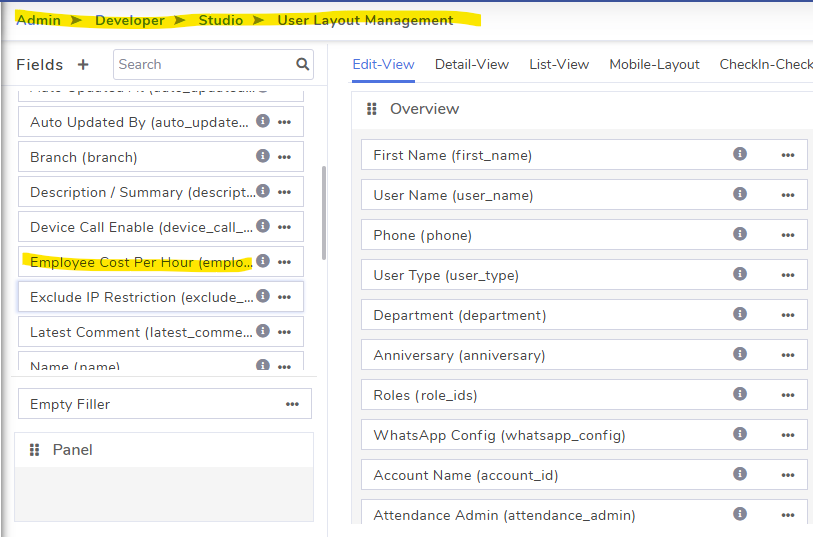Show info for User Type layout field
Image resolution: width=813 pixels, height=537 pixels.
pyautogui.click(x=740, y=274)
